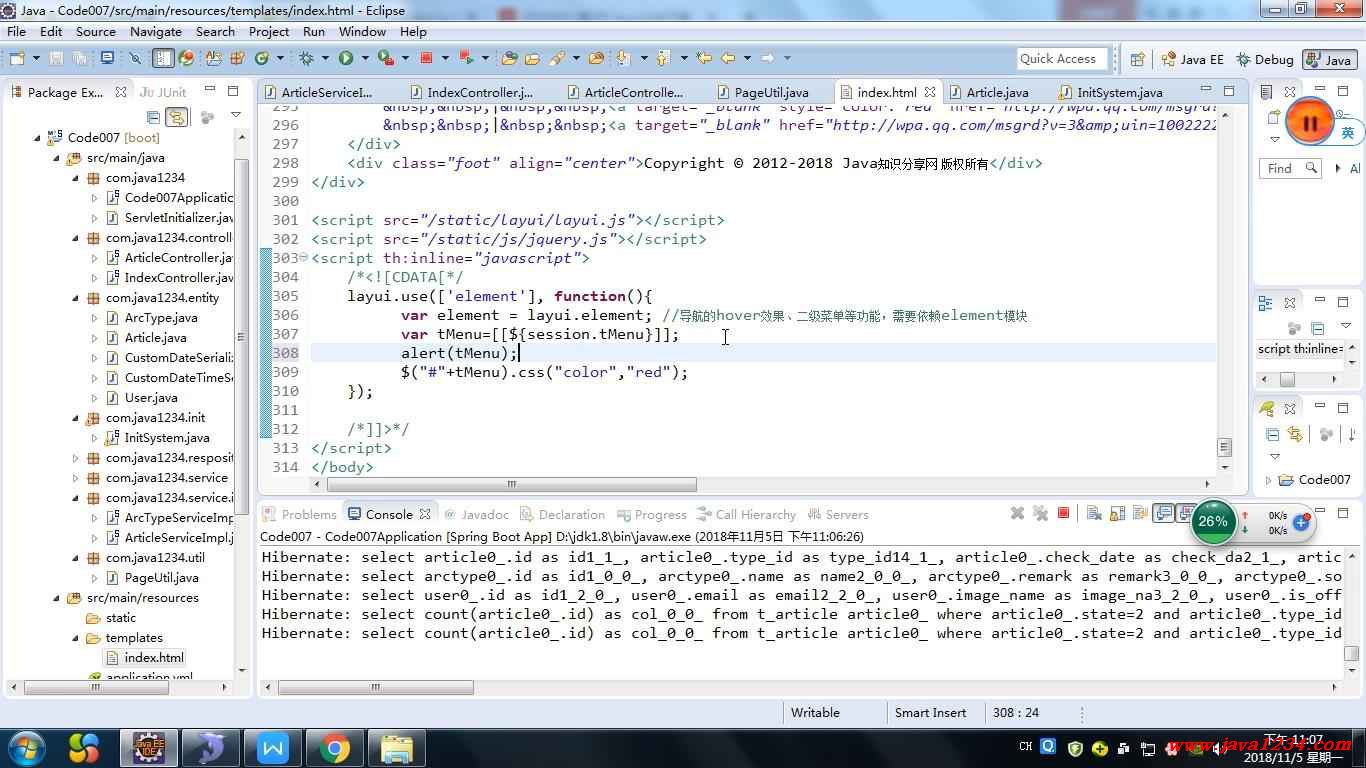Viewport: 1366px width, 768px height.
Task: Click the Open Perspective icon
Action: (1137, 59)
